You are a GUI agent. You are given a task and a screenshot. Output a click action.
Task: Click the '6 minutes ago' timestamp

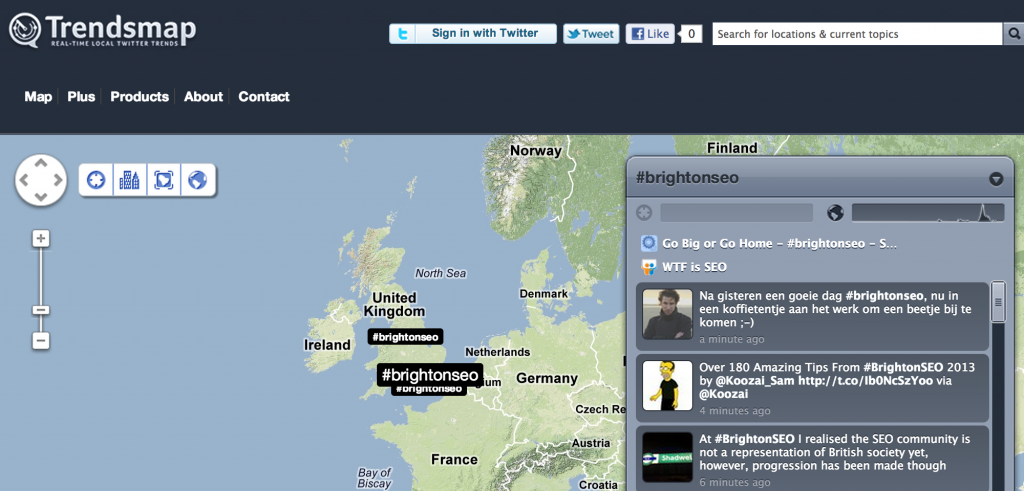(735, 483)
